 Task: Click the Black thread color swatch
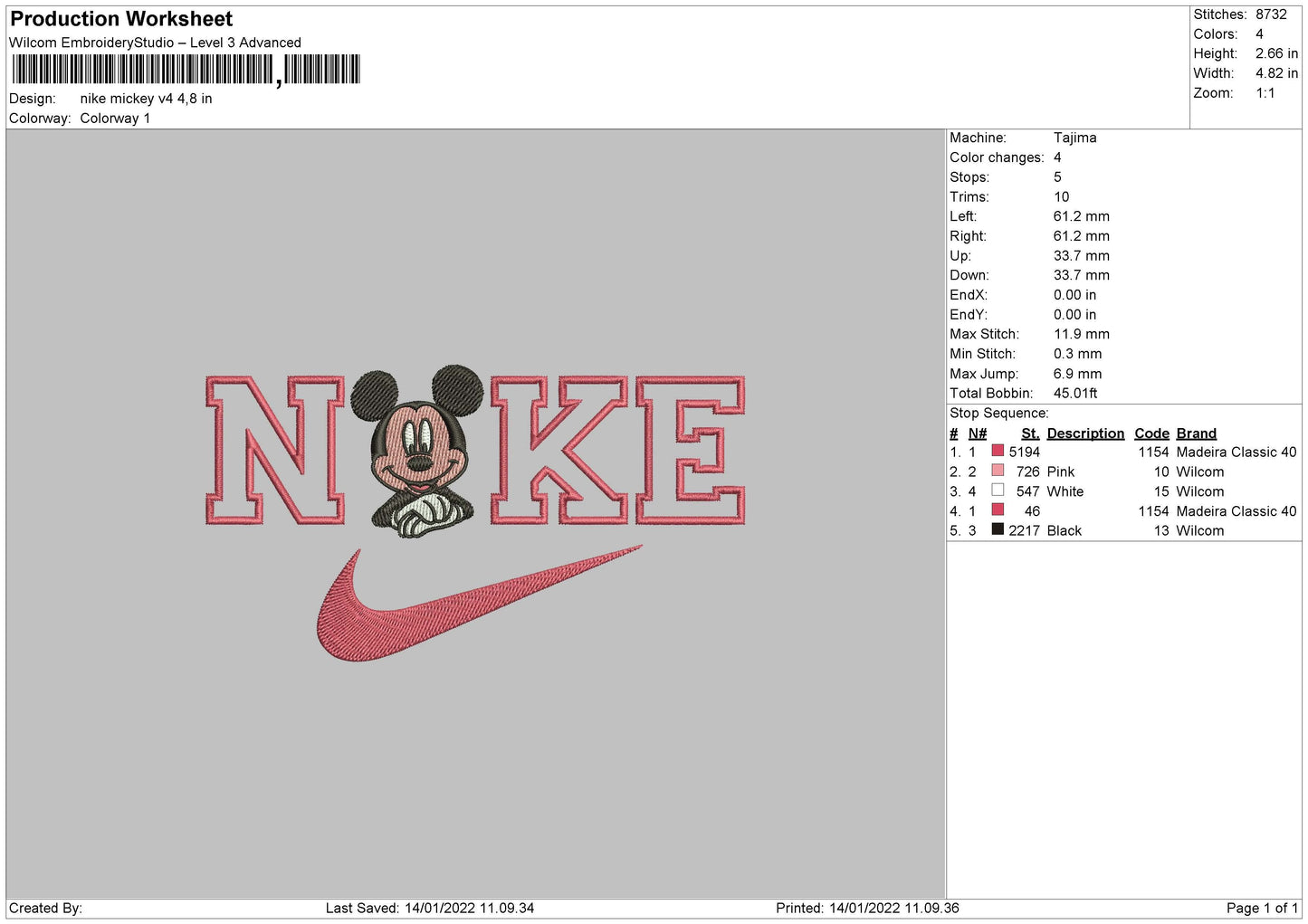pos(998,529)
